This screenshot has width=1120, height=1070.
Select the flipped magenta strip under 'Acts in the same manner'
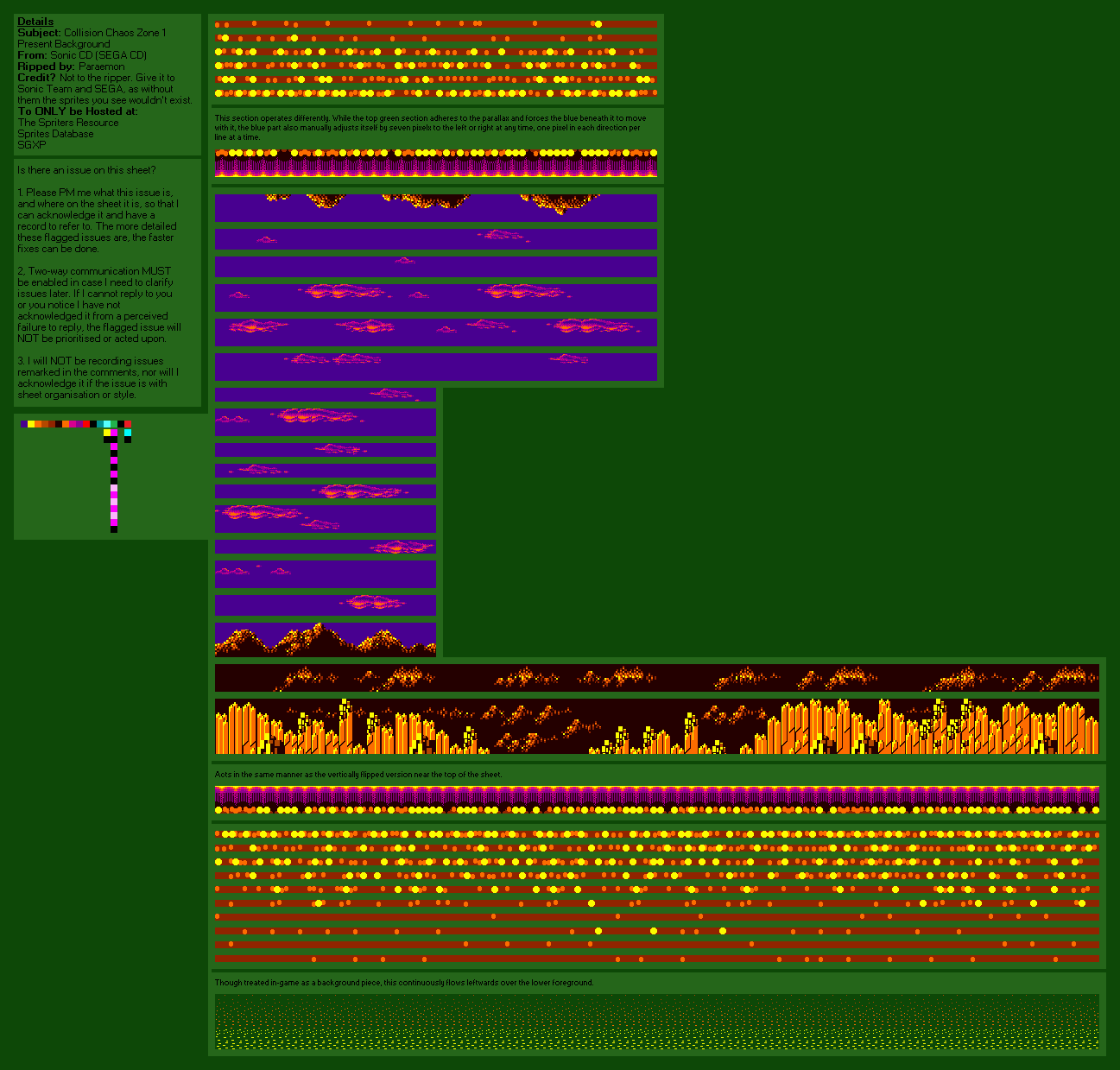pyautogui.click(x=657, y=800)
